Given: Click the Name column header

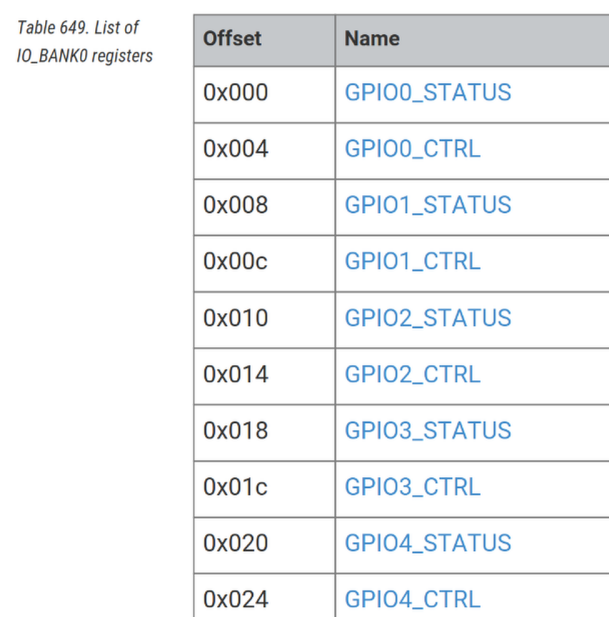Looking at the screenshot, I should 371,39.
